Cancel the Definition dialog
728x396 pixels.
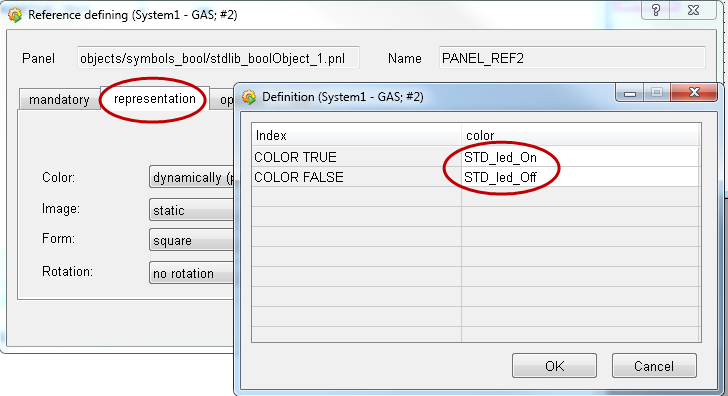pyautogui.click(x=654, y=366)
